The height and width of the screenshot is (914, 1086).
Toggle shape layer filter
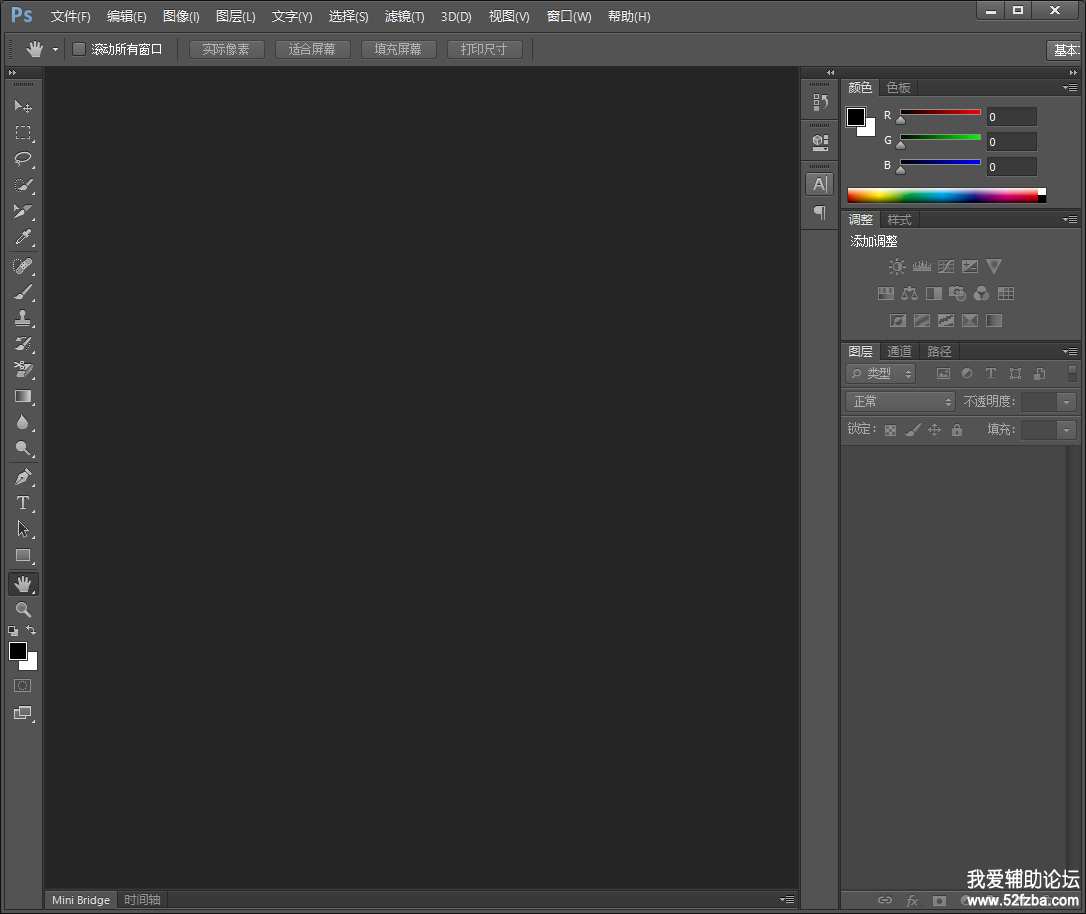point(1015,374)
